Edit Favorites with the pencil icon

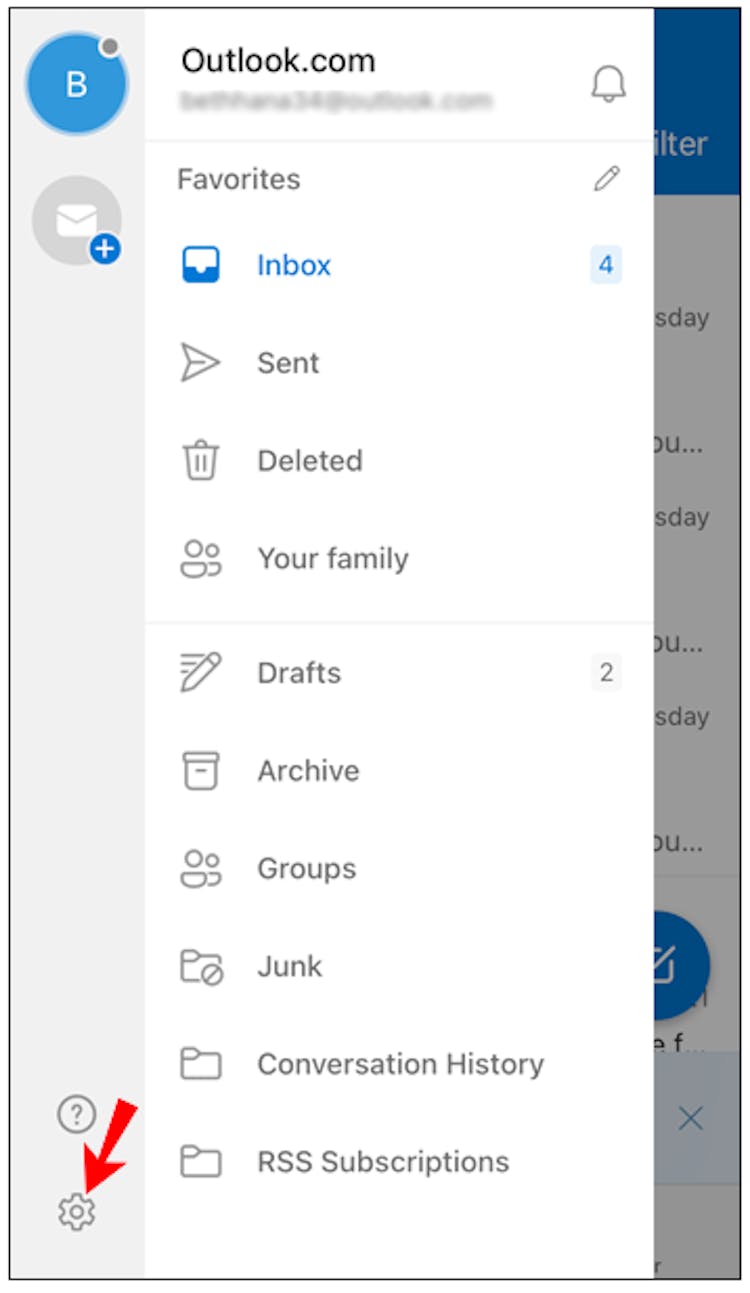[x=607, y=179]
